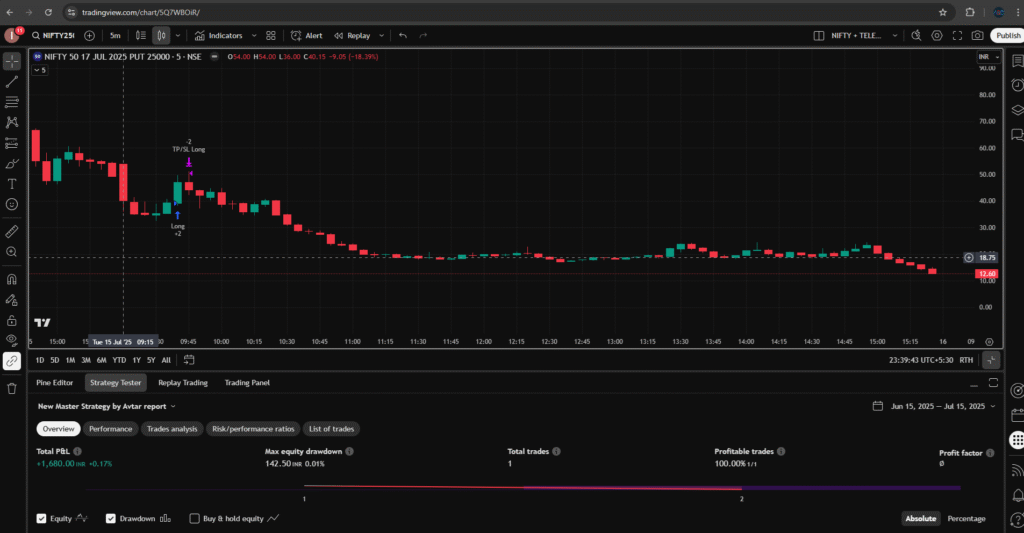Bookmark this page with star icon
The width and height of the screenshot is (1024, 533).
pos(942,12)
